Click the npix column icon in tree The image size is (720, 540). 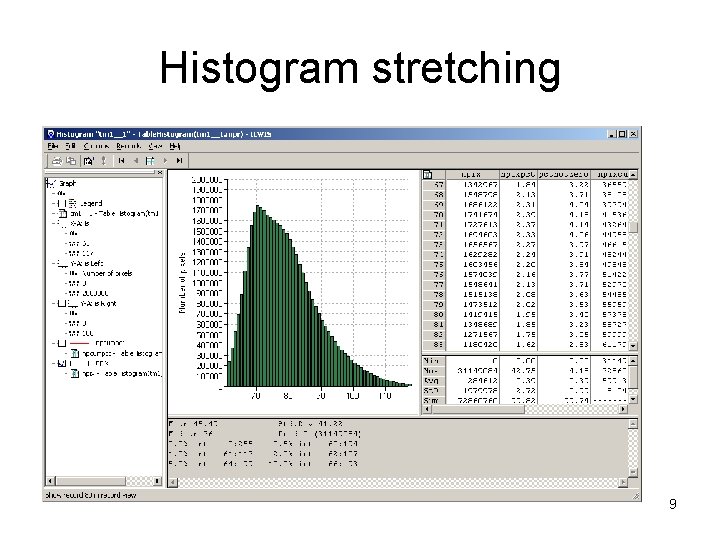click(x=75, y=374)
